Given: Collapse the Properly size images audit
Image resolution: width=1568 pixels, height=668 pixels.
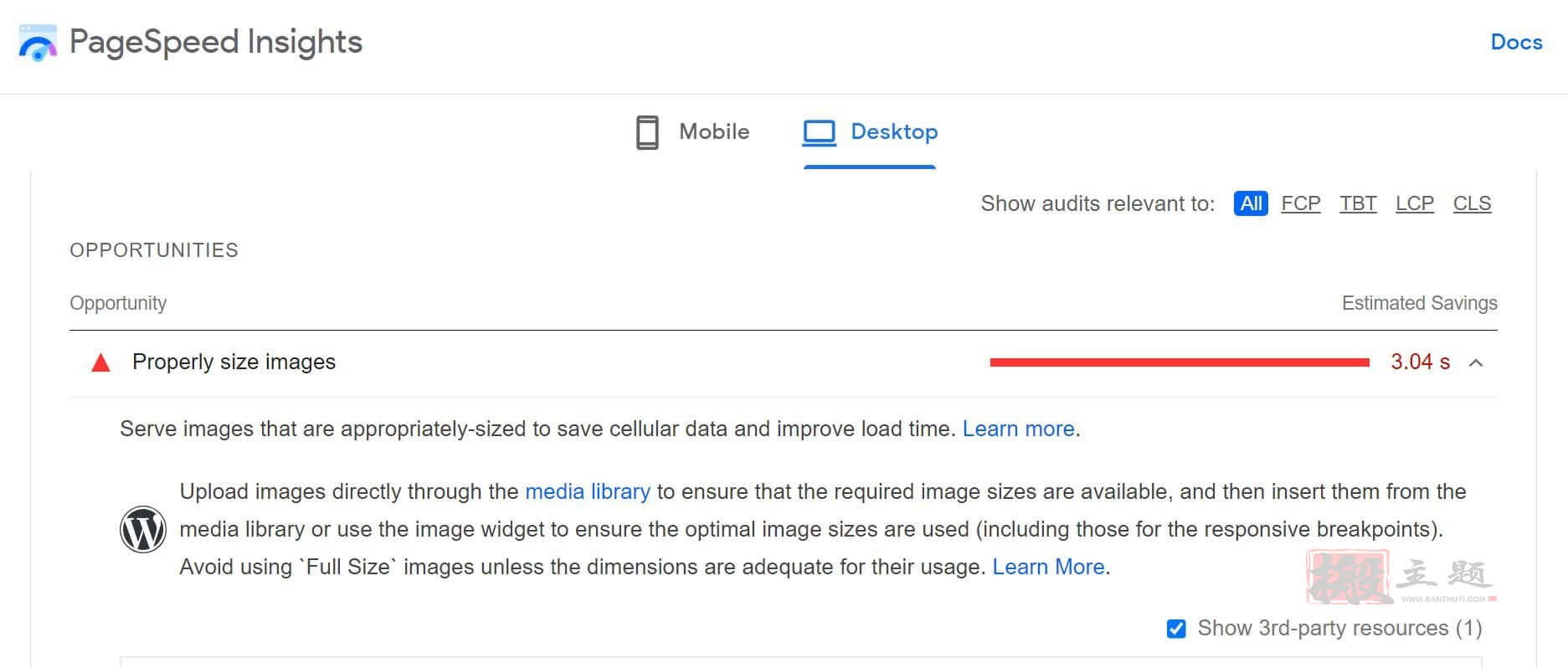Looking at the screenshot, I should (1476, 362).
